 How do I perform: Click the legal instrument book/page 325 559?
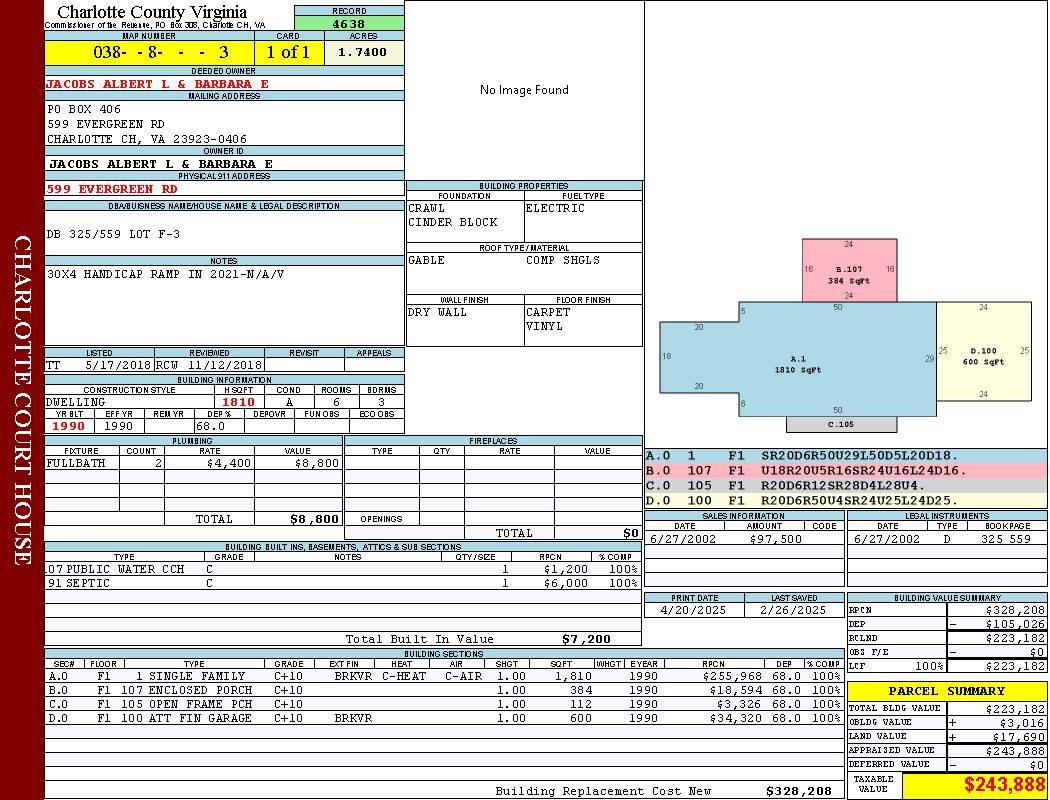1006,539
